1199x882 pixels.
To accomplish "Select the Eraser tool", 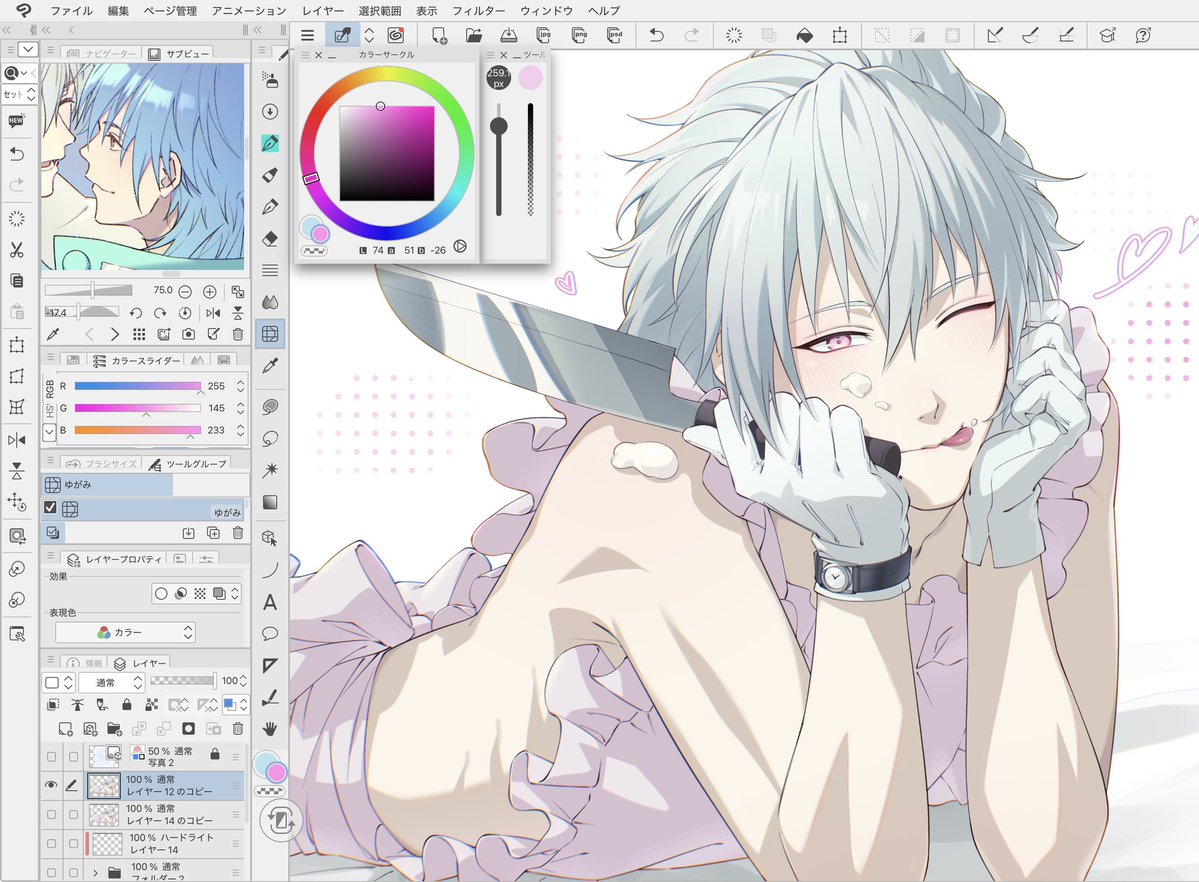I will [270, 239].
